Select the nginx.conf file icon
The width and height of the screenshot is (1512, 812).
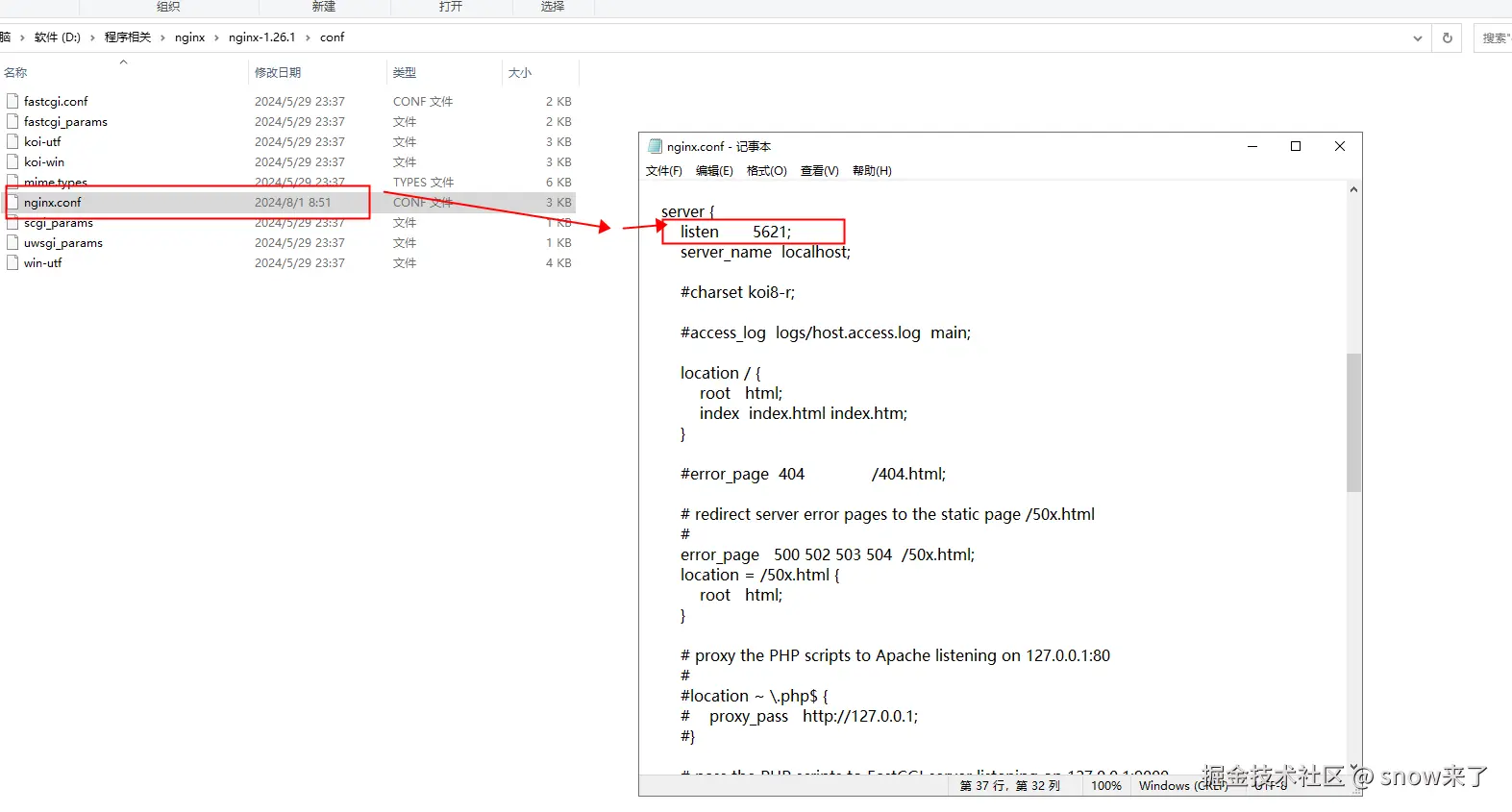pos(12,202)
